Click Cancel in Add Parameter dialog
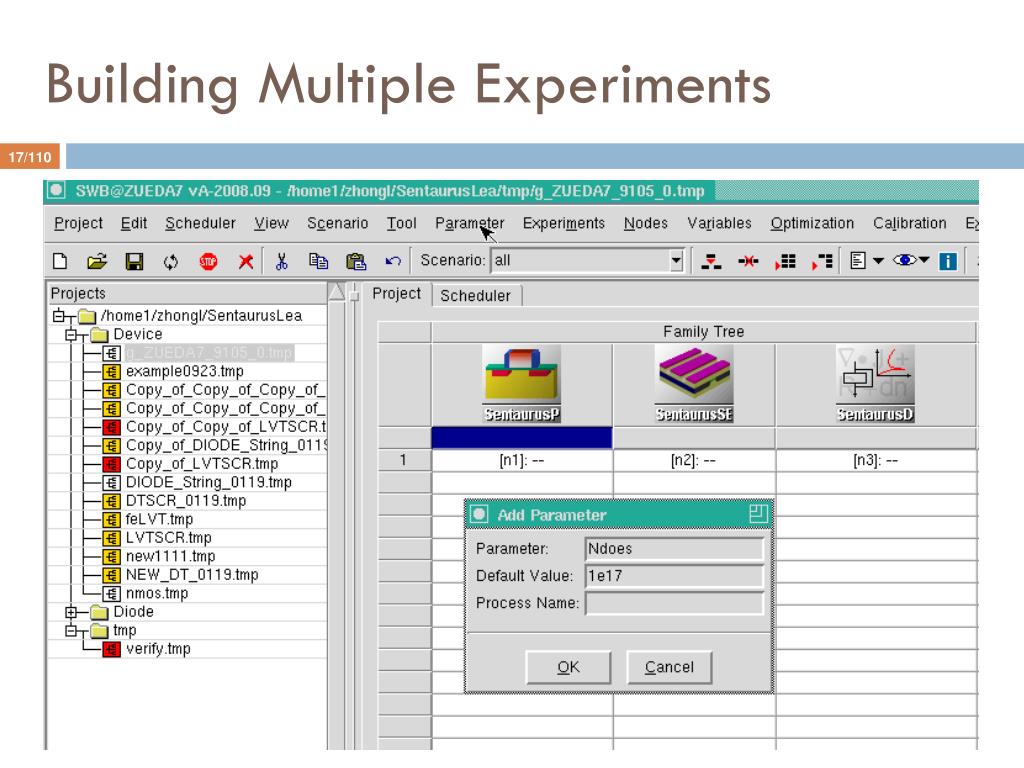Image resolution: width=1024 pixels, height=768 pixels. click(x=669, y=667)
